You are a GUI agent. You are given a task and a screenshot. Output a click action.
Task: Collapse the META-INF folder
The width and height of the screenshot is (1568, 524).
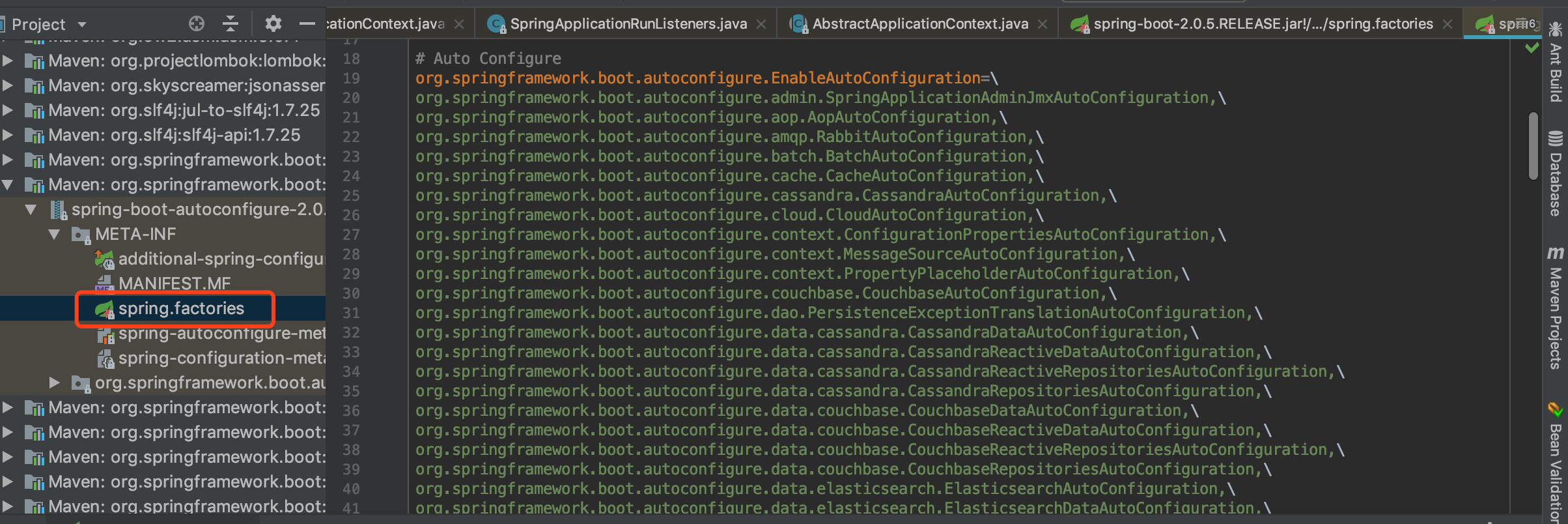[x=55, y=235]
